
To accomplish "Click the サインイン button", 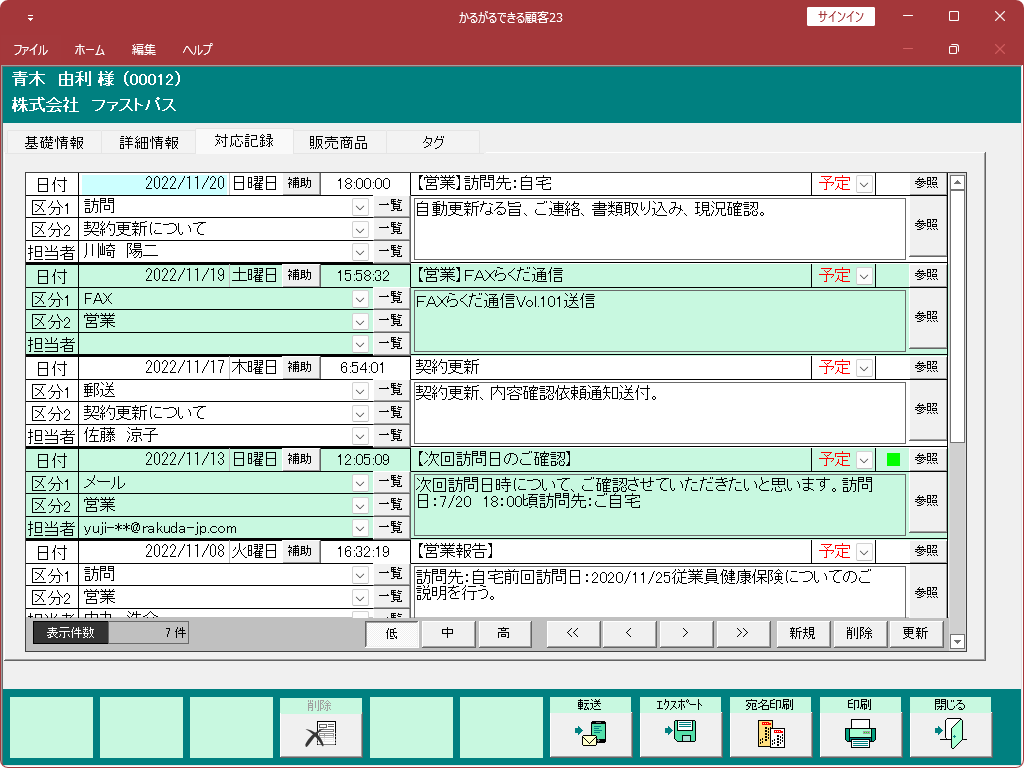I will [x=840, y=17].
